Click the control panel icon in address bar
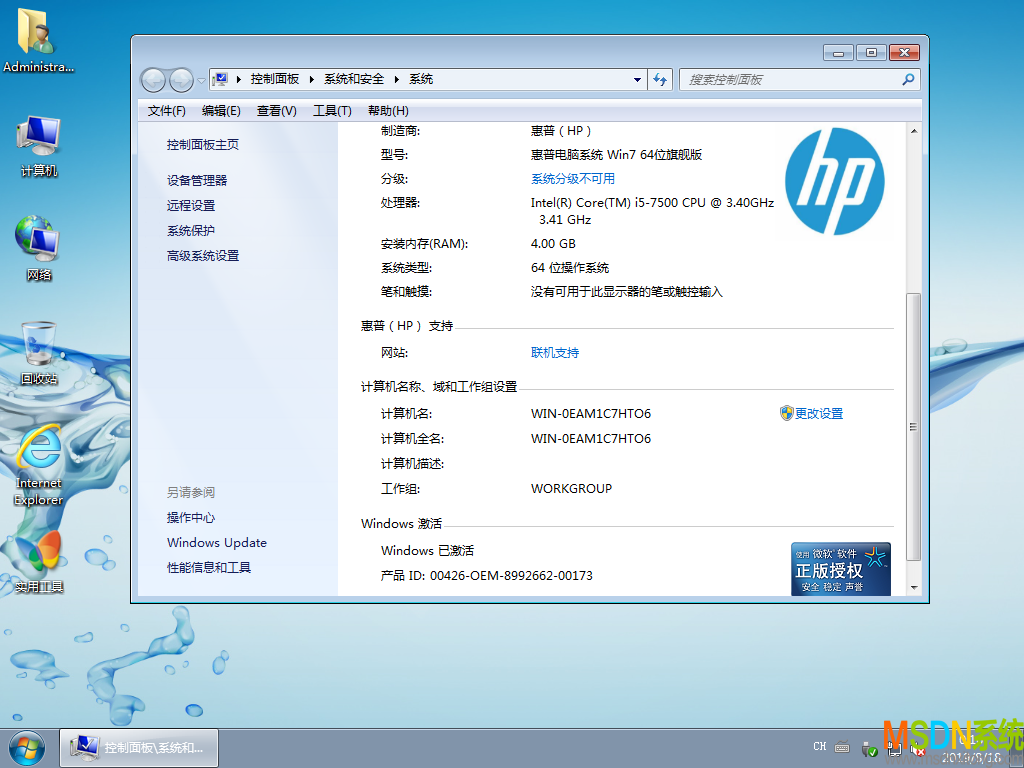Viewport: 1024px width, 768px height. coord(221,80)
